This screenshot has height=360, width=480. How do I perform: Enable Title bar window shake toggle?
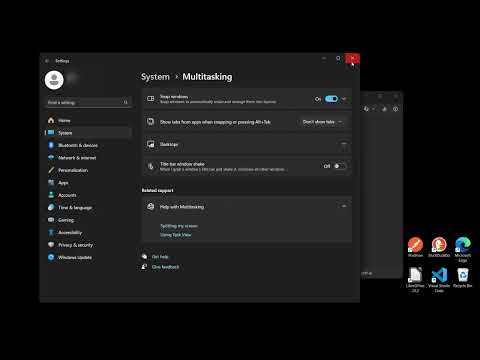point(339,166)
